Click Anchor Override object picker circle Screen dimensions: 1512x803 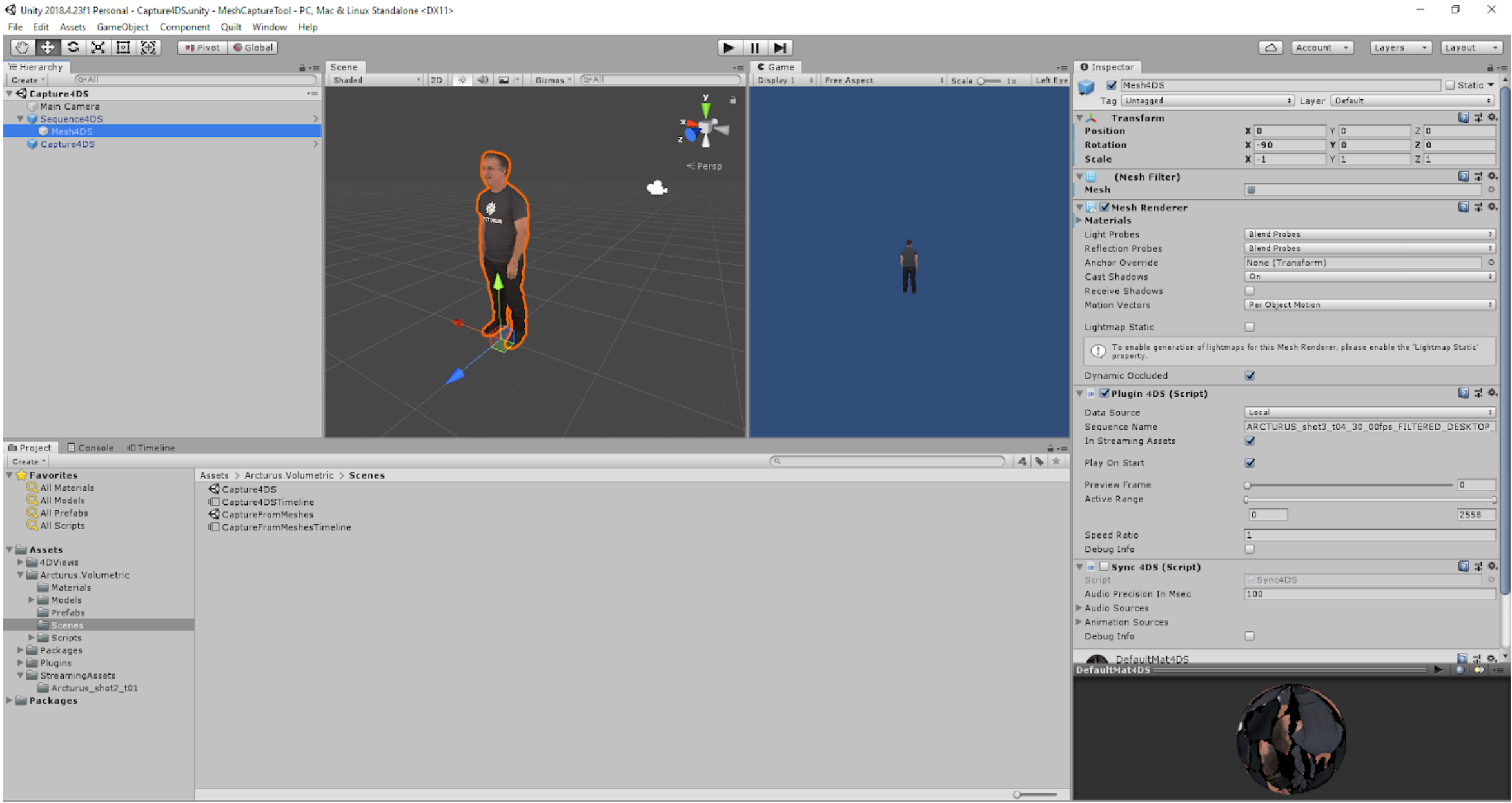[1491, 263]
